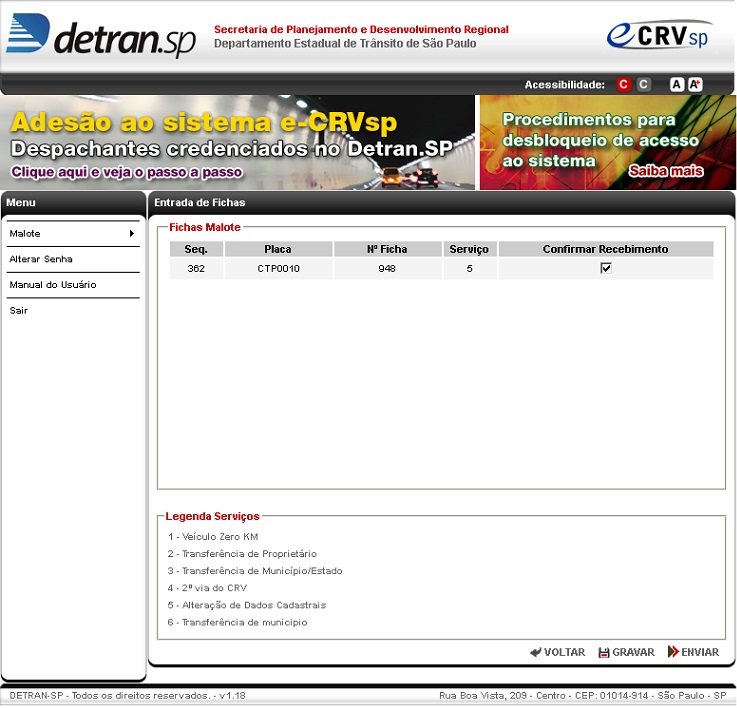Viewport: 737px width, 708px height.
Task: Click legend '5 - Alteração de Dados Cadastrais'
Action: [x=247, y=606]
